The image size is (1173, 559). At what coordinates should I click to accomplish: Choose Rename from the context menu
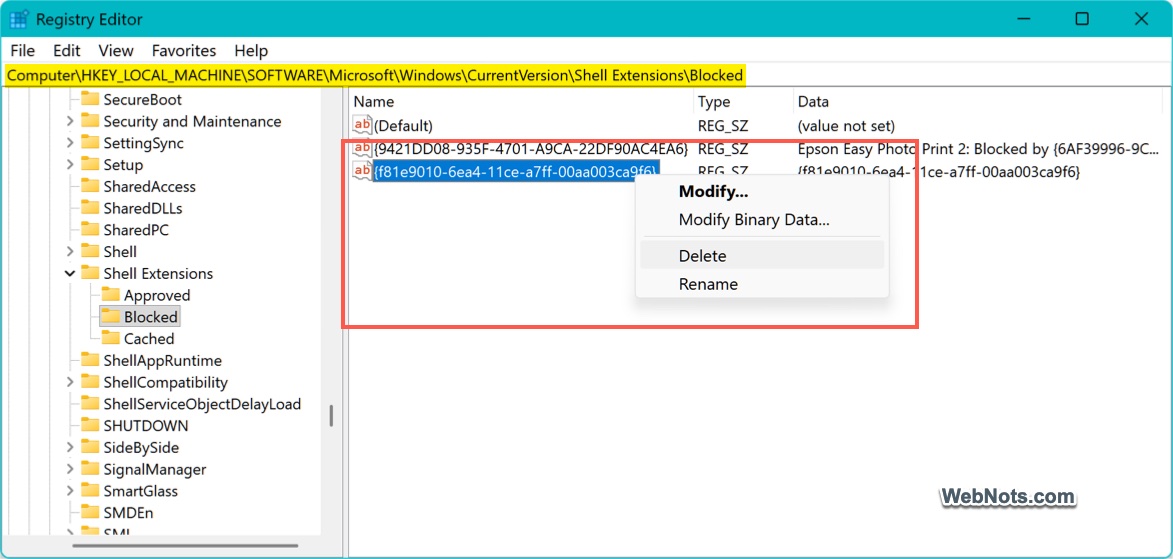[x=762, y=284]
